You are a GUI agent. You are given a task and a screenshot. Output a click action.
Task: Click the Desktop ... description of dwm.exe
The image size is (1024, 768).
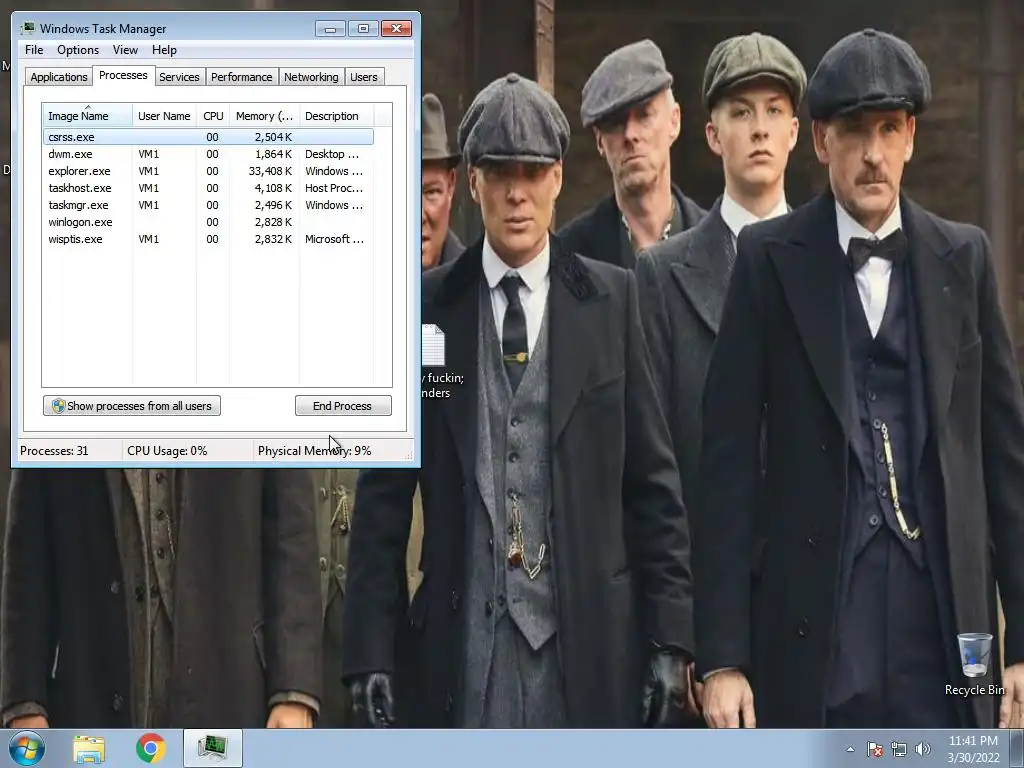[x=332, y=154]
